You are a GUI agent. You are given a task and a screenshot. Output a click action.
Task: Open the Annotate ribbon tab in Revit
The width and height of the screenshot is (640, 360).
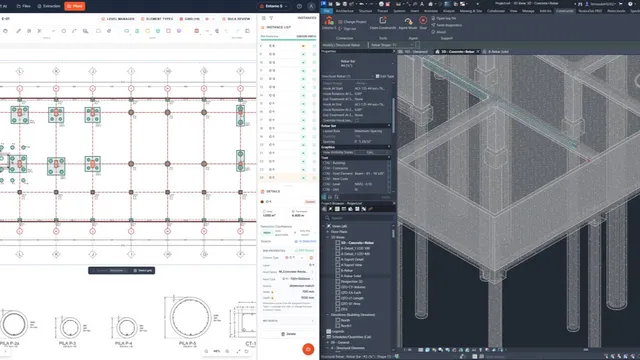431,11
